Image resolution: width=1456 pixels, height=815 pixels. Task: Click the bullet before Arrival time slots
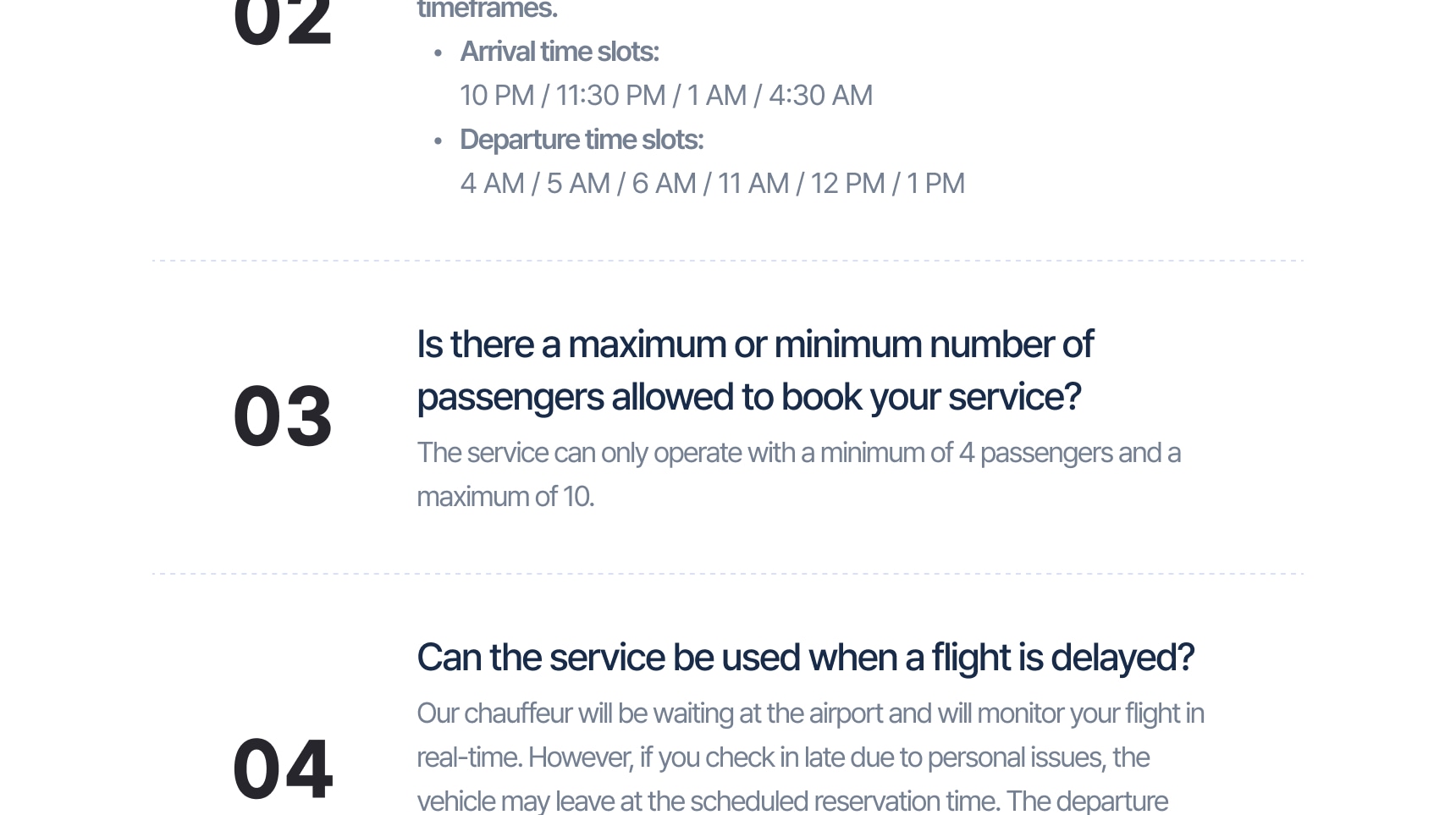[438, 53]
